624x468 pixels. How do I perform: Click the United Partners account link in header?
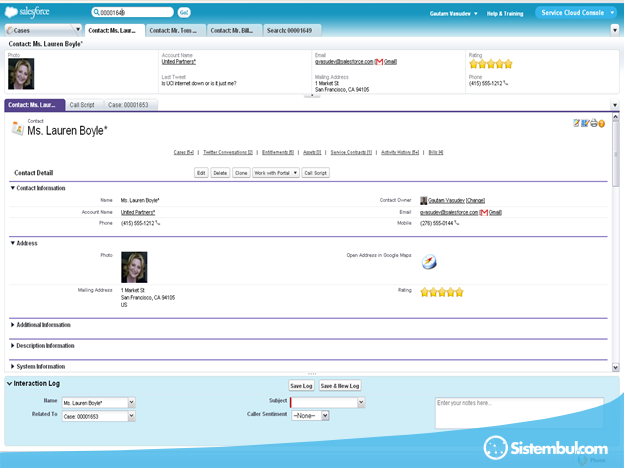tap(179, 62)
